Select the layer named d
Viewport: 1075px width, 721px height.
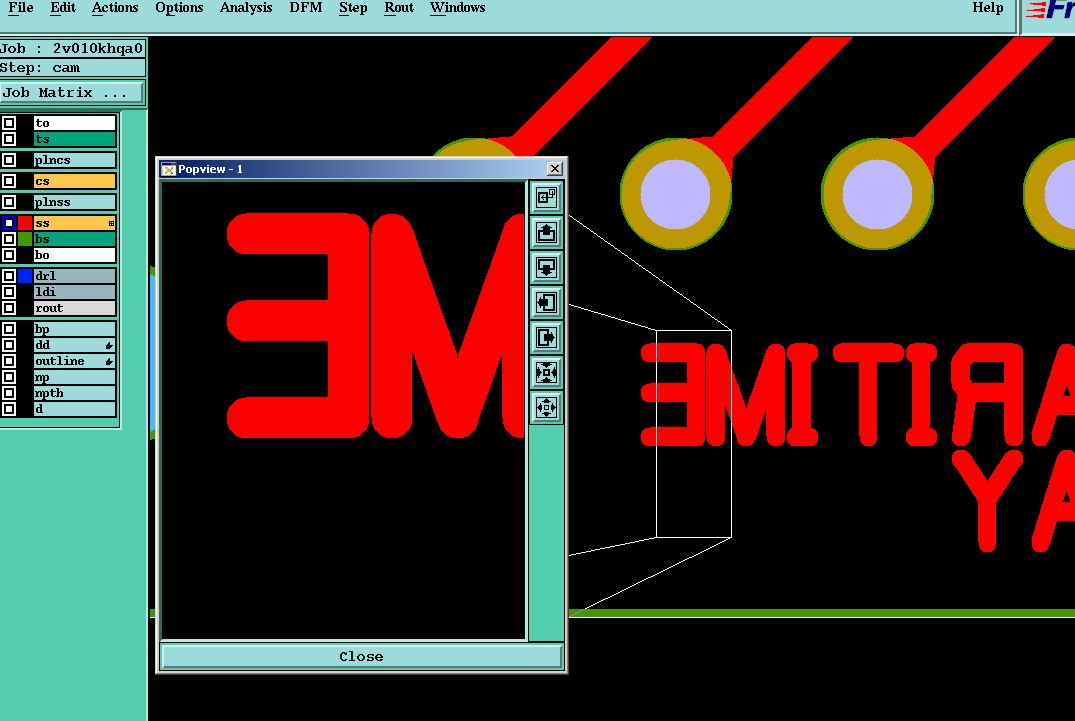75,409
